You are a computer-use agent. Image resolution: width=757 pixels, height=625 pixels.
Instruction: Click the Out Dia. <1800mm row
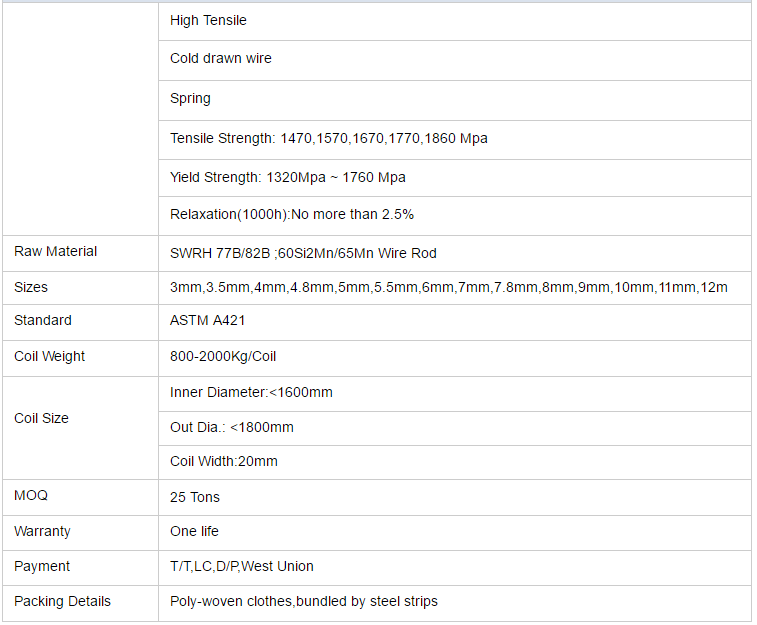tap(232, 428)
